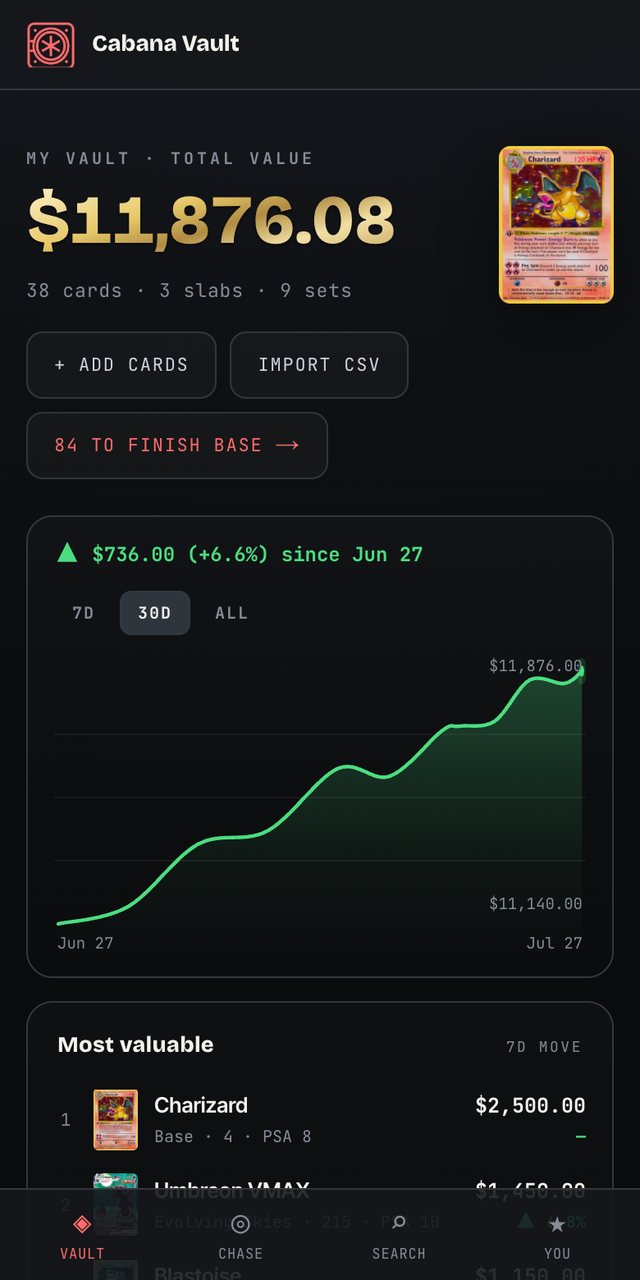Open the You star icon
The width and height of the screenshot is (640, 1280).
(x=557, y=1224)
